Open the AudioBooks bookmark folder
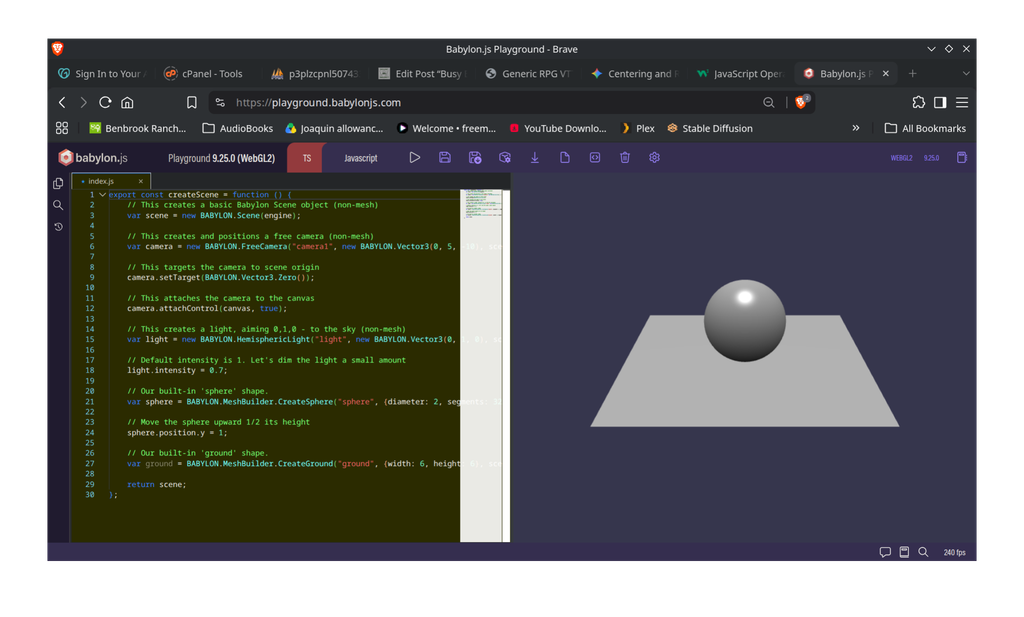Viewport: 1024px width, 617px height. (238, 129)
